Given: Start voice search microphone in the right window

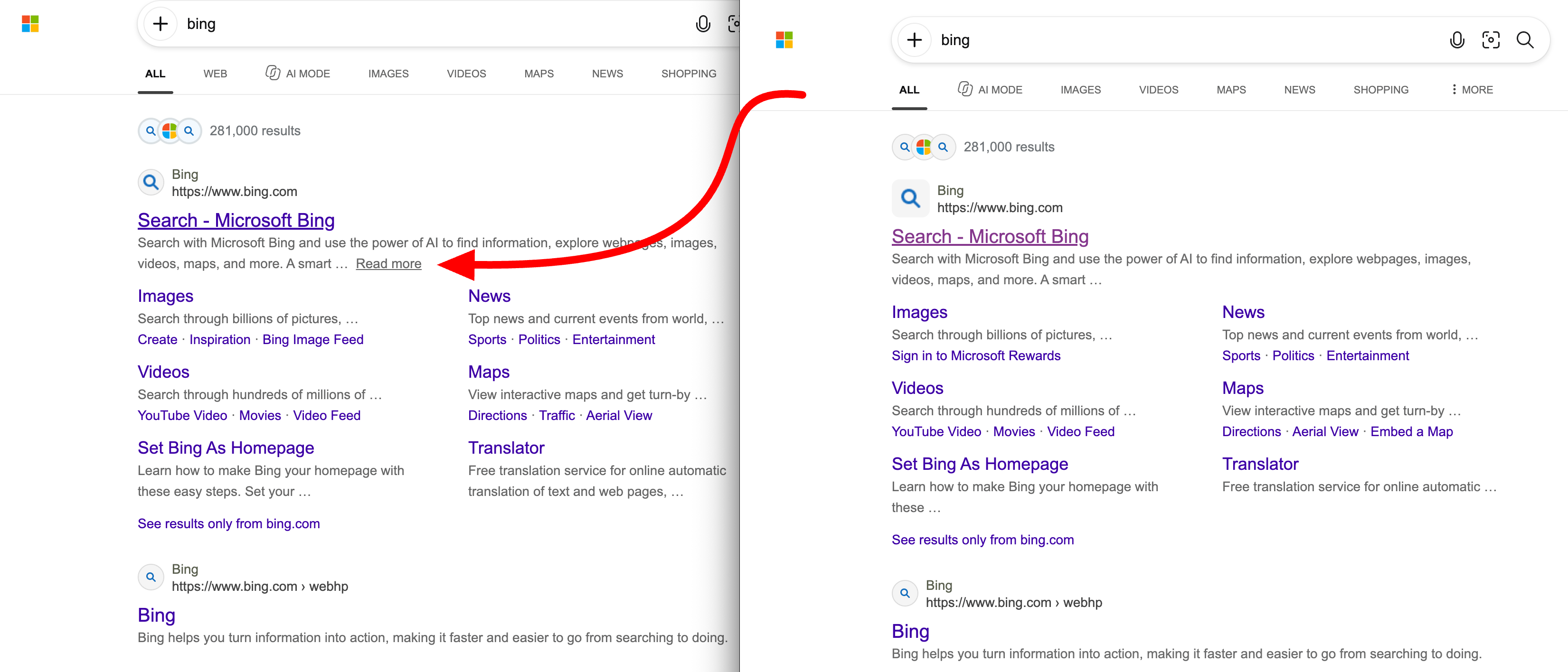Looking at the screenshot, I should coord(1456,40).
